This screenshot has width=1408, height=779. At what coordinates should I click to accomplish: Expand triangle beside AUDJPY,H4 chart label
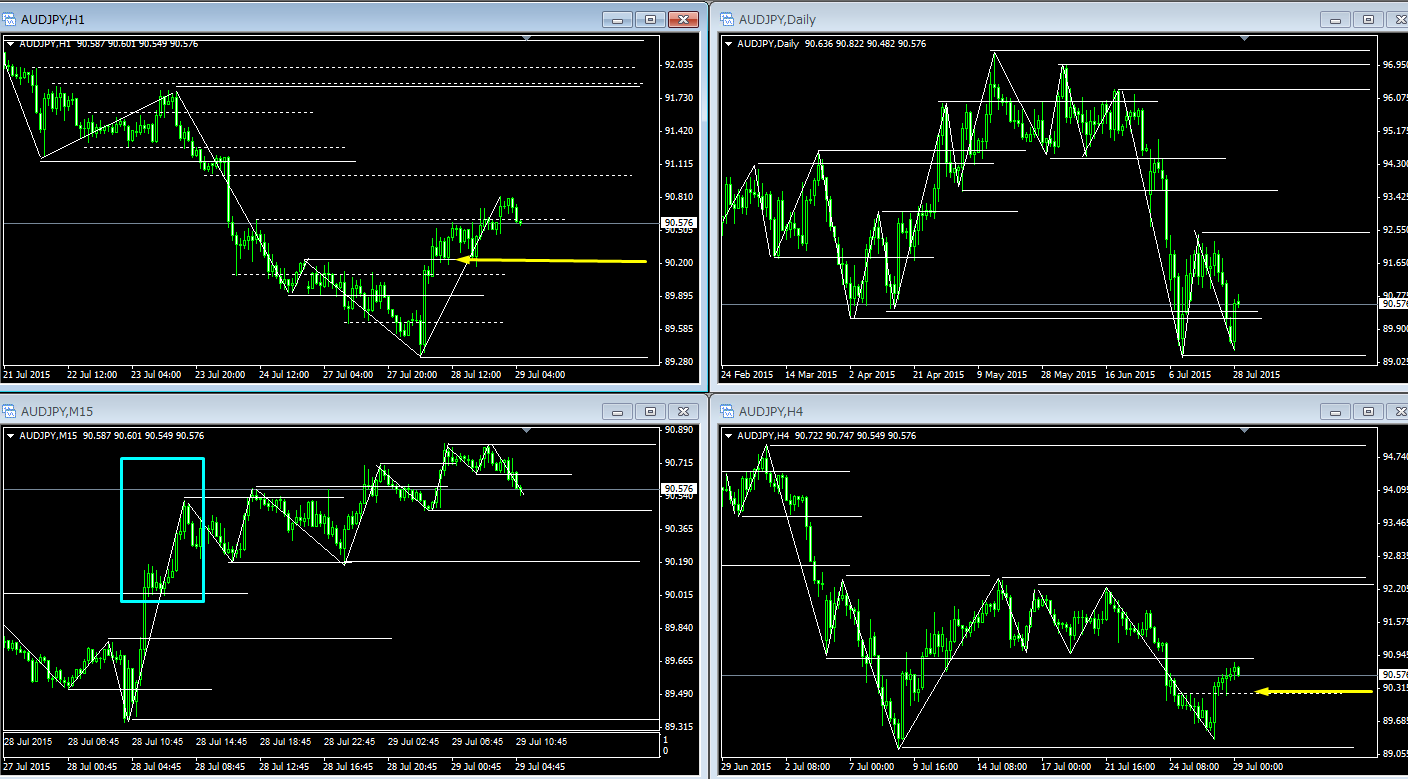pyautogui.click(x=728, y=436)
